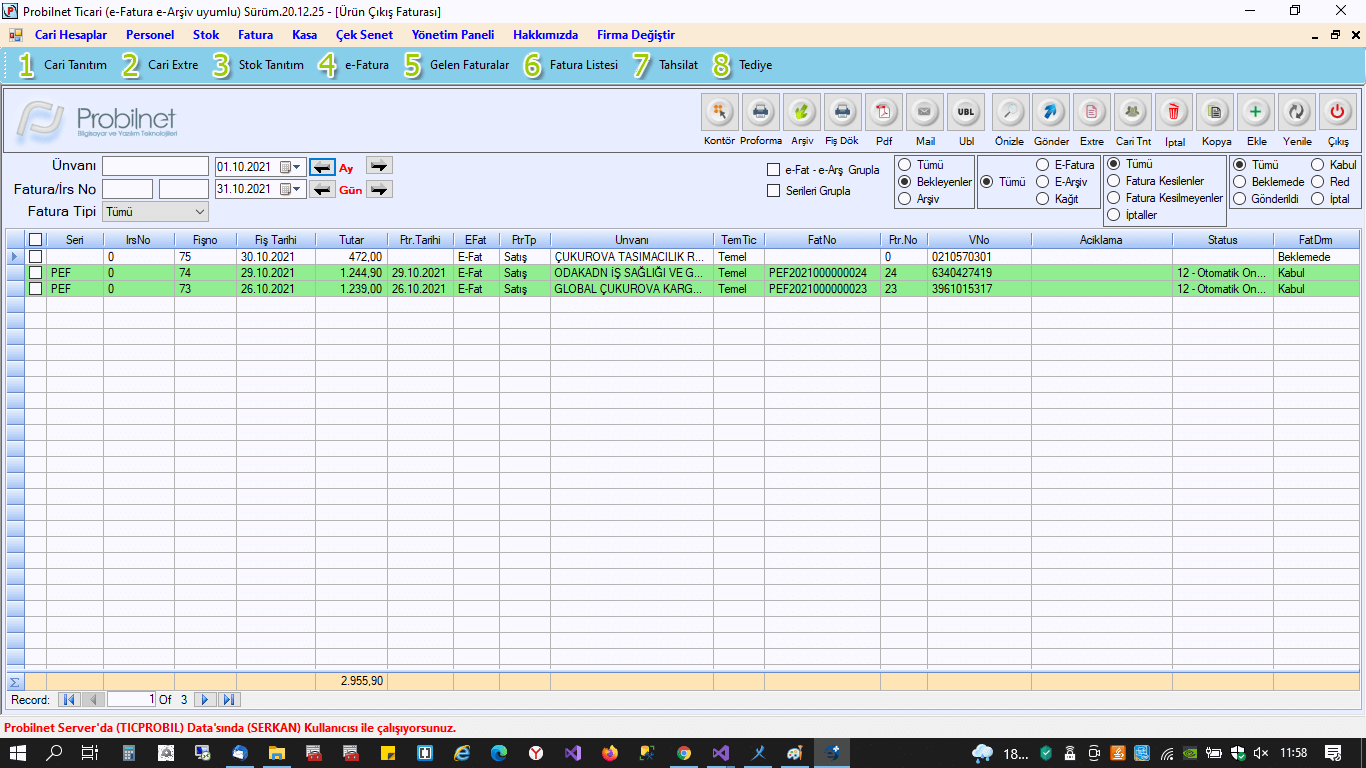Screen dimensions: 1366x768
Task: Tick the Serileri Grupla checkbox
Action: [x=773, y=191]
